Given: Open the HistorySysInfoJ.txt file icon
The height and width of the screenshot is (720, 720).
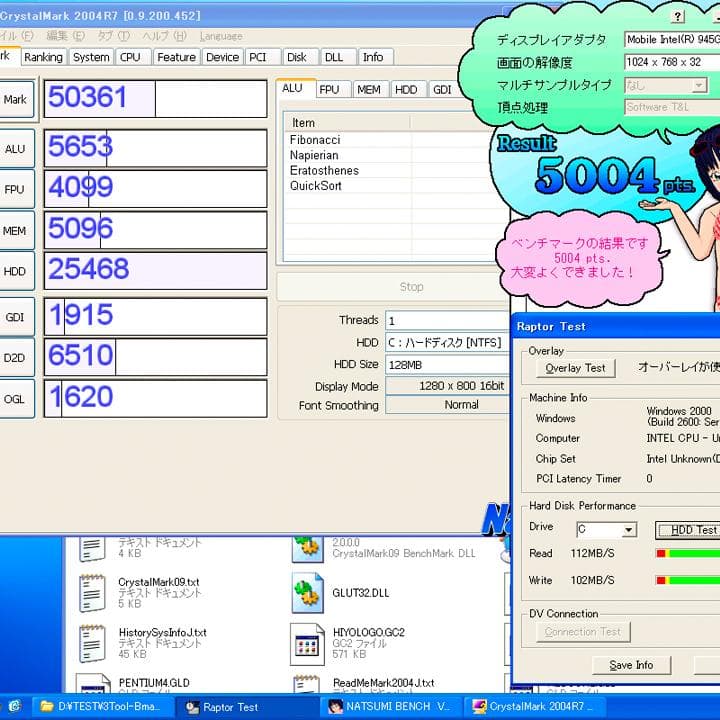Looking at the screenshot, I should tap(92, 643).
